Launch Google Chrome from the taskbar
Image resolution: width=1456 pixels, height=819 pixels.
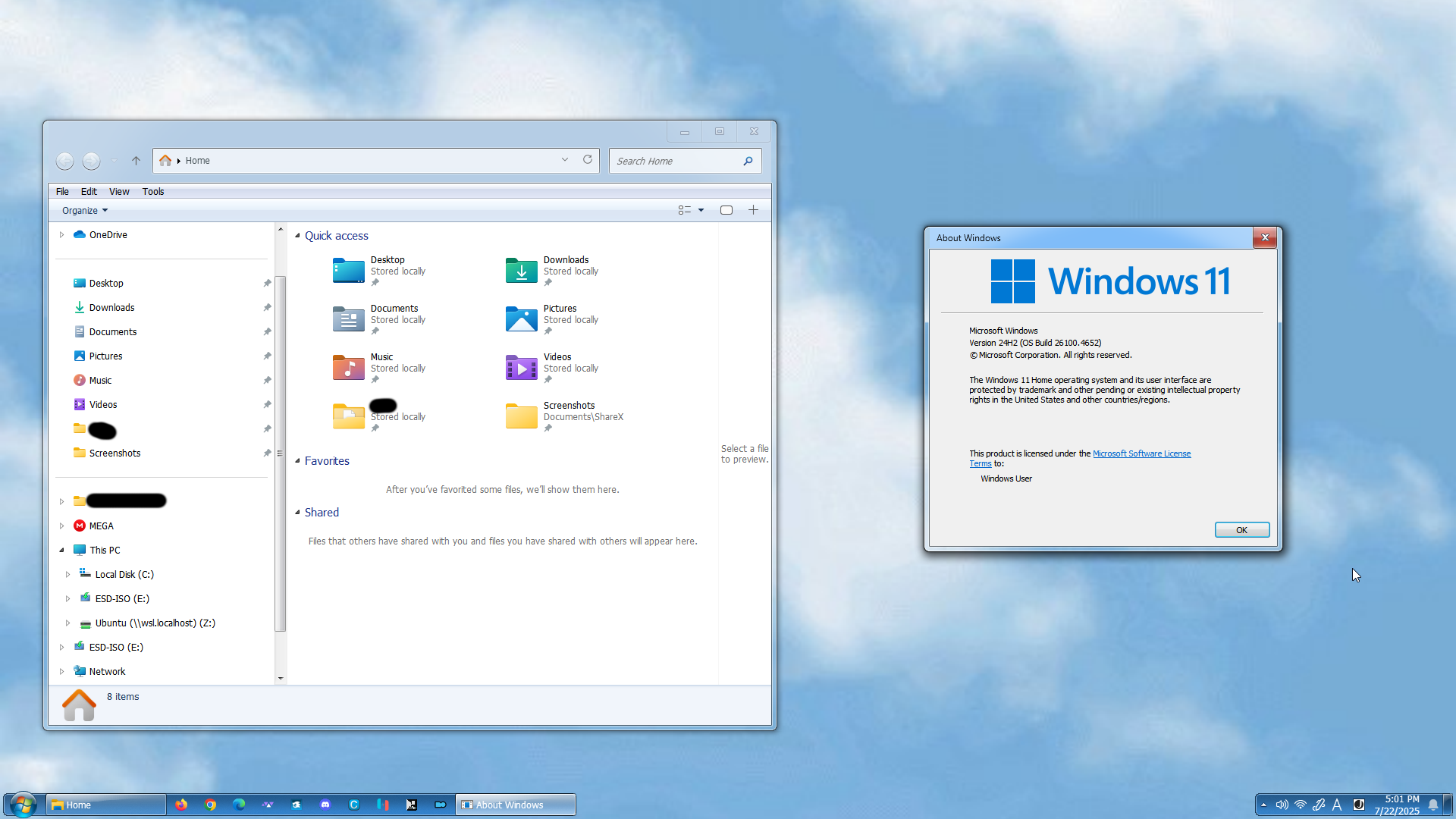210,805
